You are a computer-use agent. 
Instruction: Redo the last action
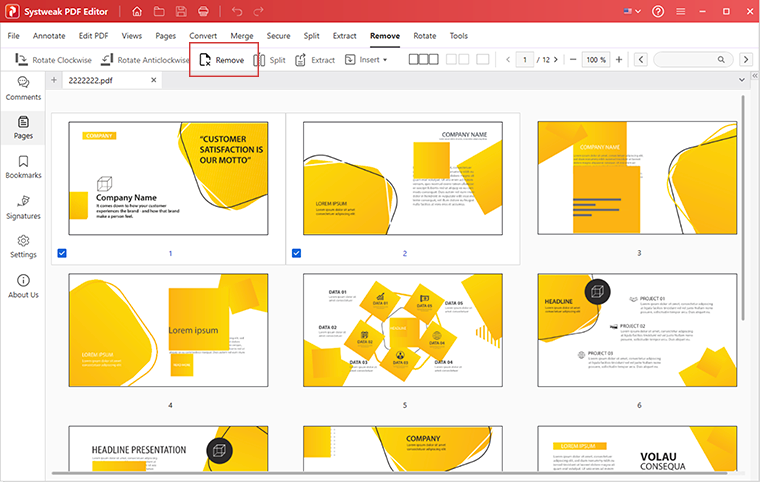pyautogui.click(x=258, y=11)
